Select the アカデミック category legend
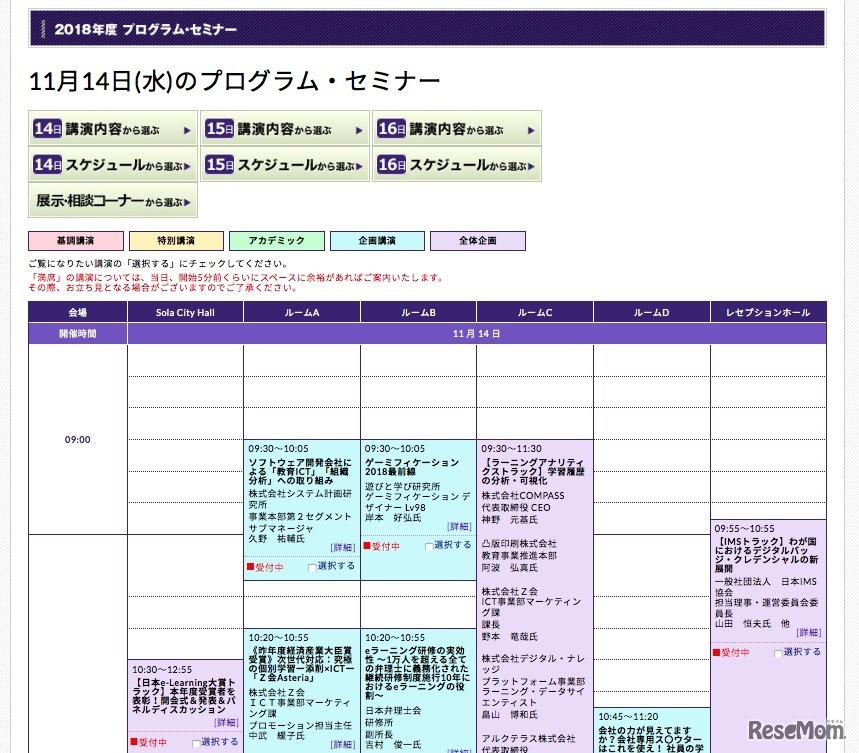 275,240
